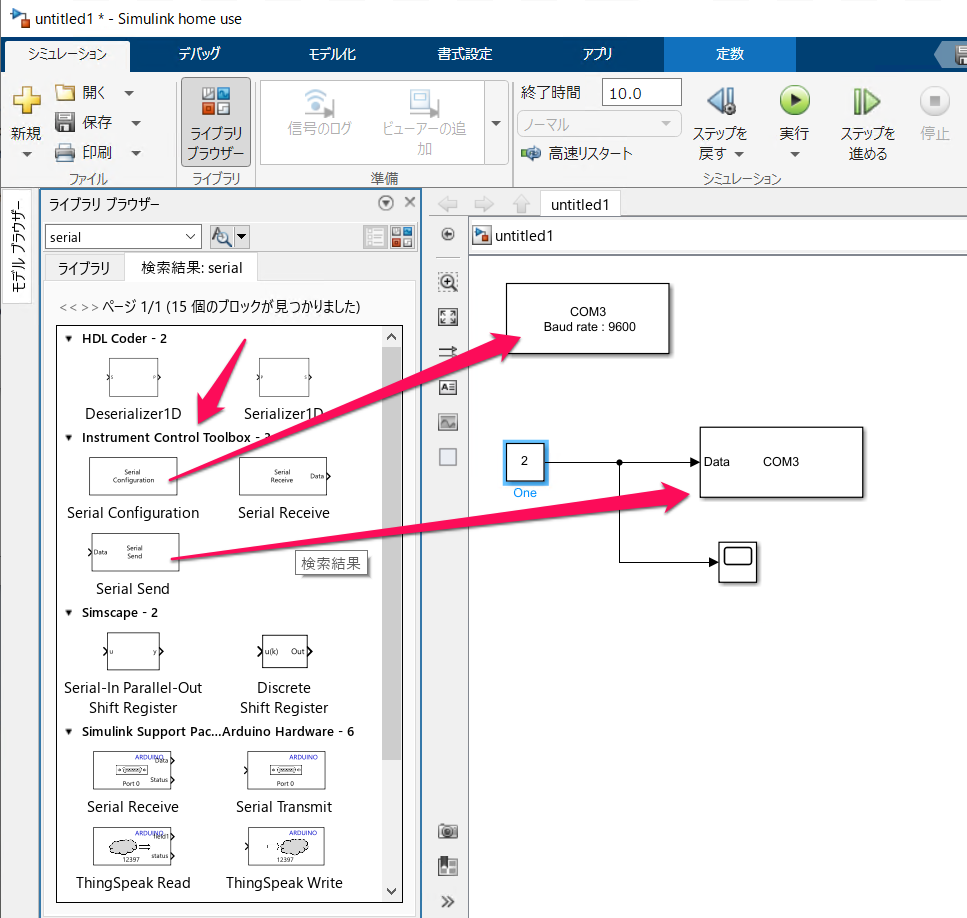The image size is (967, 918).
Task: Click the canvas Annotation text icon
Action: point(448,387)
